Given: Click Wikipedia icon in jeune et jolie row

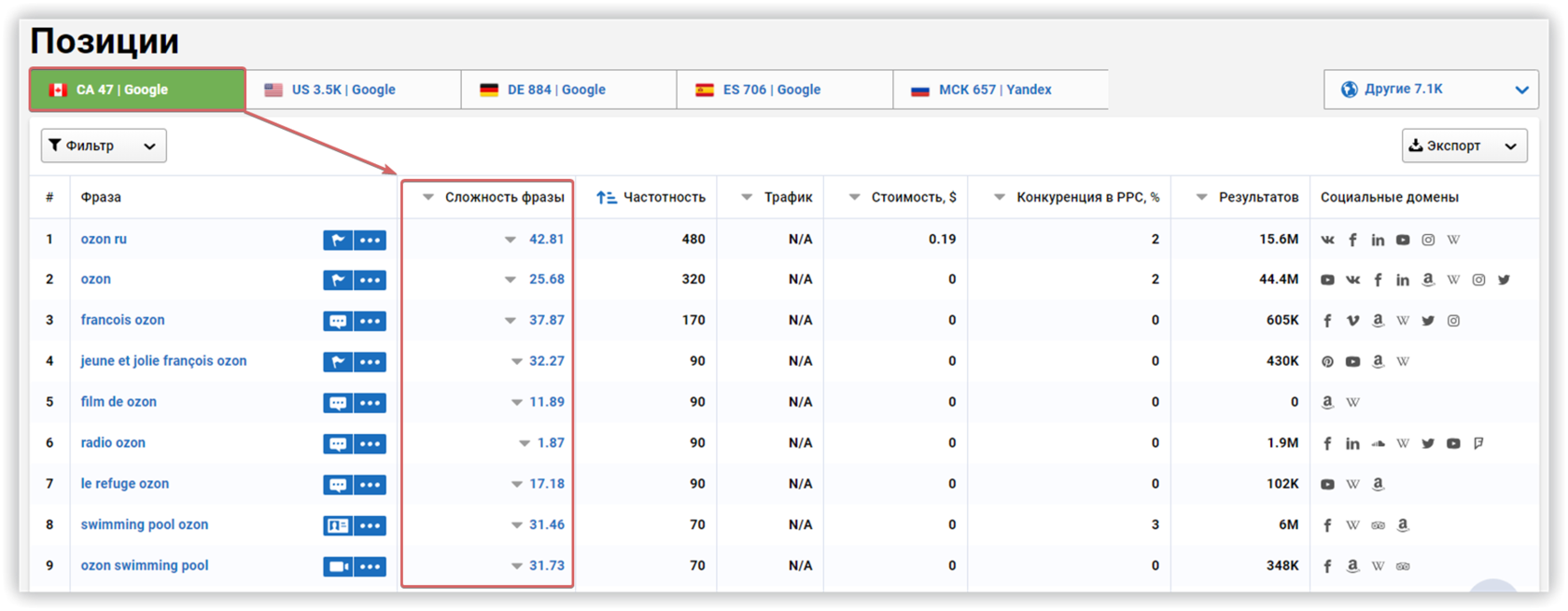Looking at the screenshot, I should tap(1403, 362).
